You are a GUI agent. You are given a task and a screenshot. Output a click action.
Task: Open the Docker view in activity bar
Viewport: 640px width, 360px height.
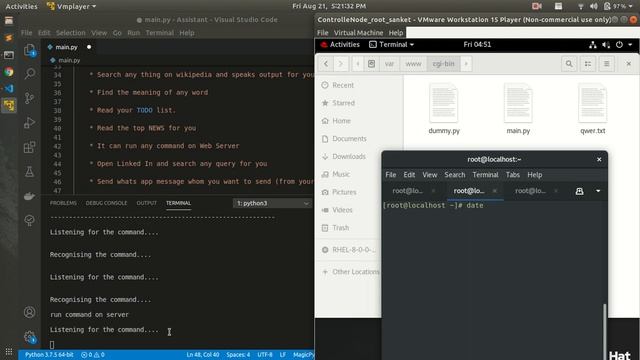(29, 196)
